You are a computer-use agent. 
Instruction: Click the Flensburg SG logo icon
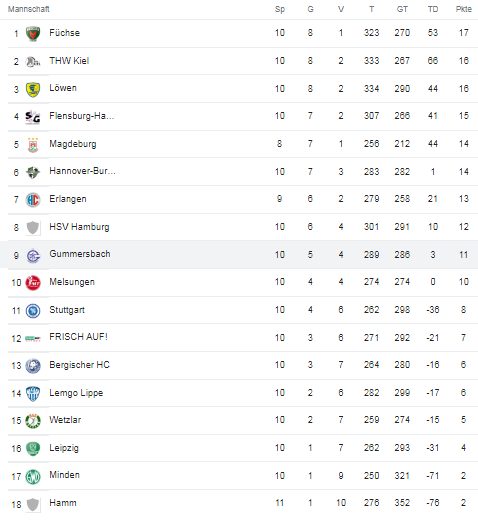pyautogui.click(x=33, y=117)
